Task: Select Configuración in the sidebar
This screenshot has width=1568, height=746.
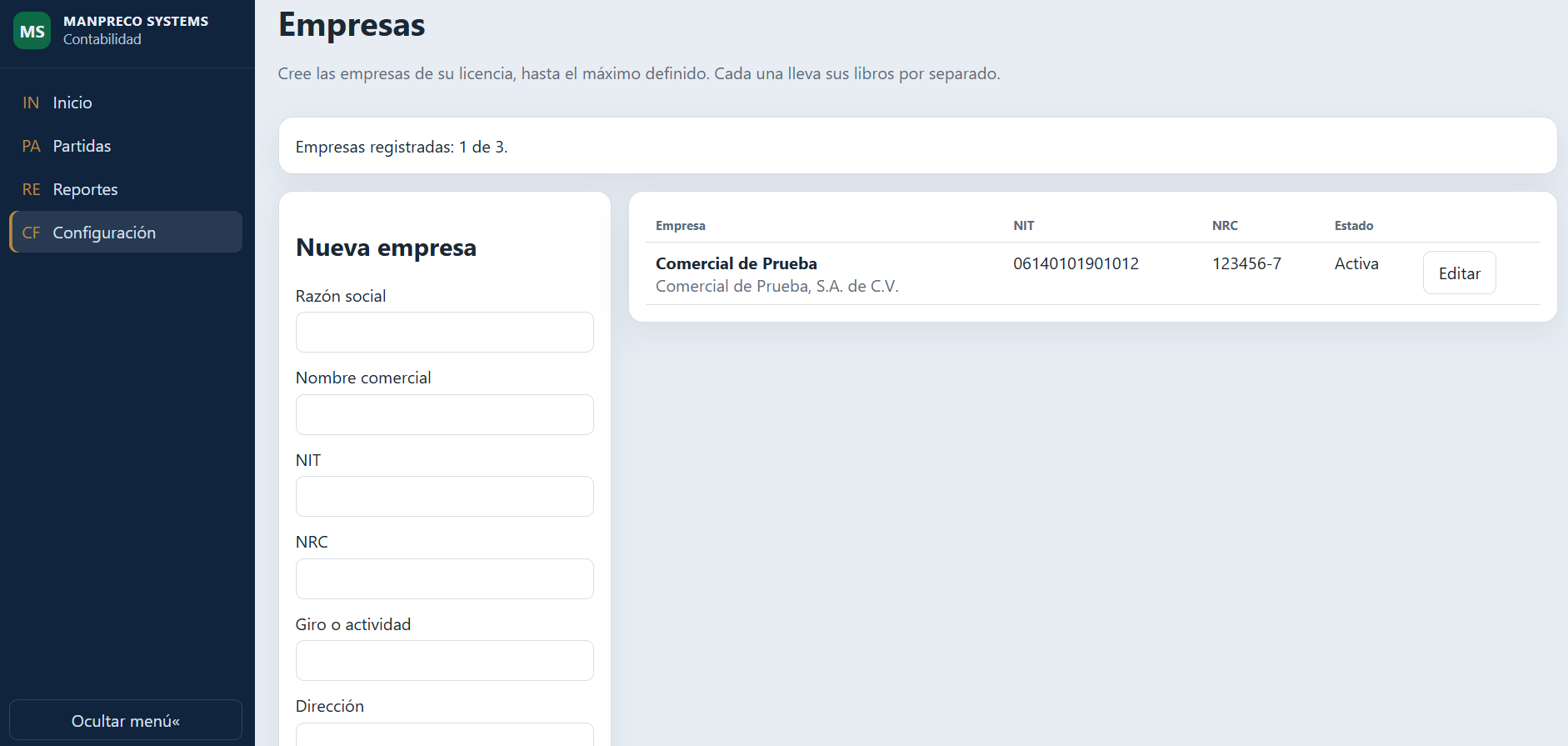Action: [126, 233]
